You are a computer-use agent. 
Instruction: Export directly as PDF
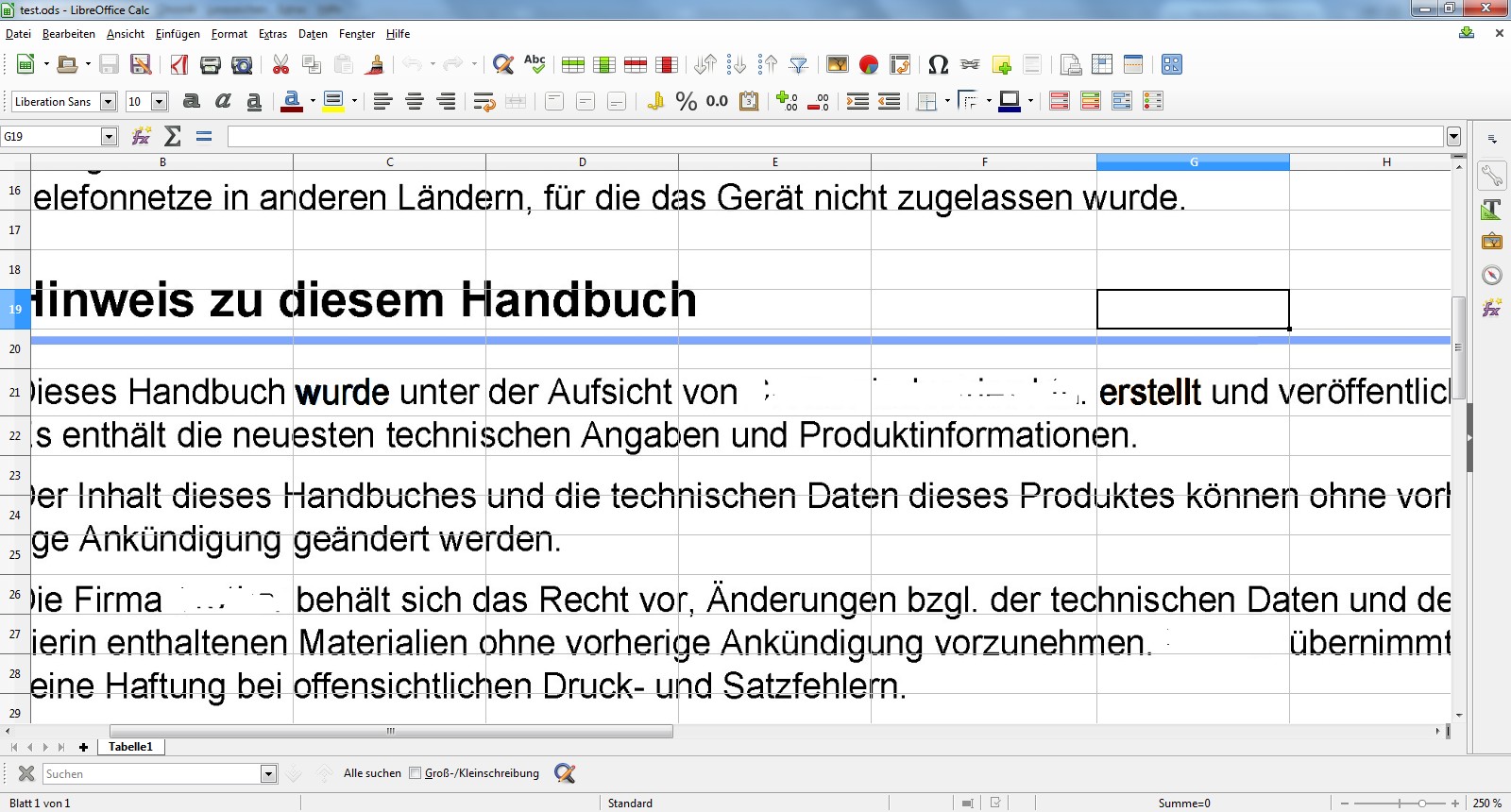(179, 64)
